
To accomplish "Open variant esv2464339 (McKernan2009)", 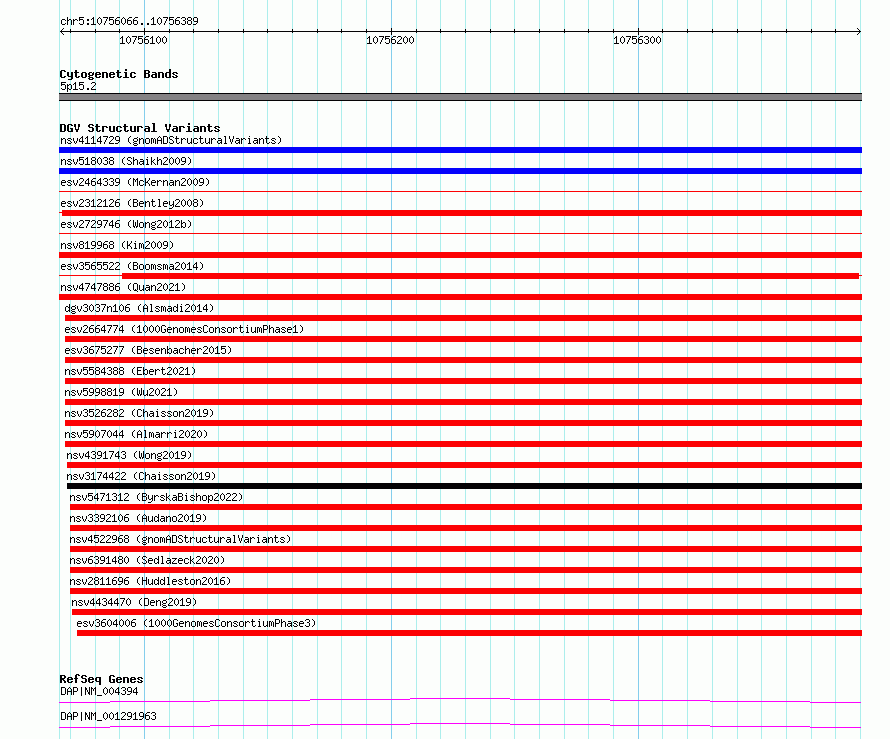I will pos(135,182).
